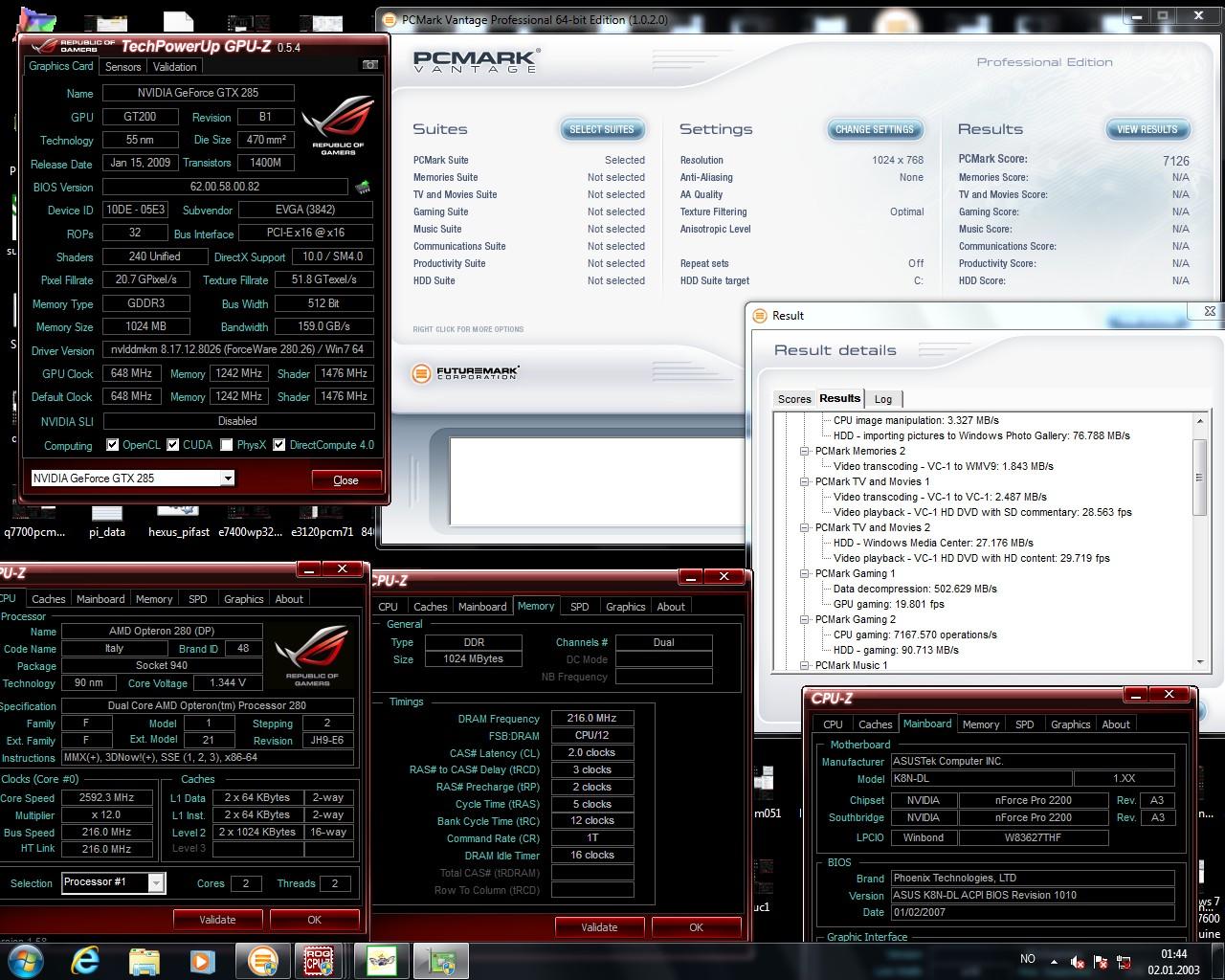Open the NVIDIA GeForce GTX 285 dropdown

(228, 478)
